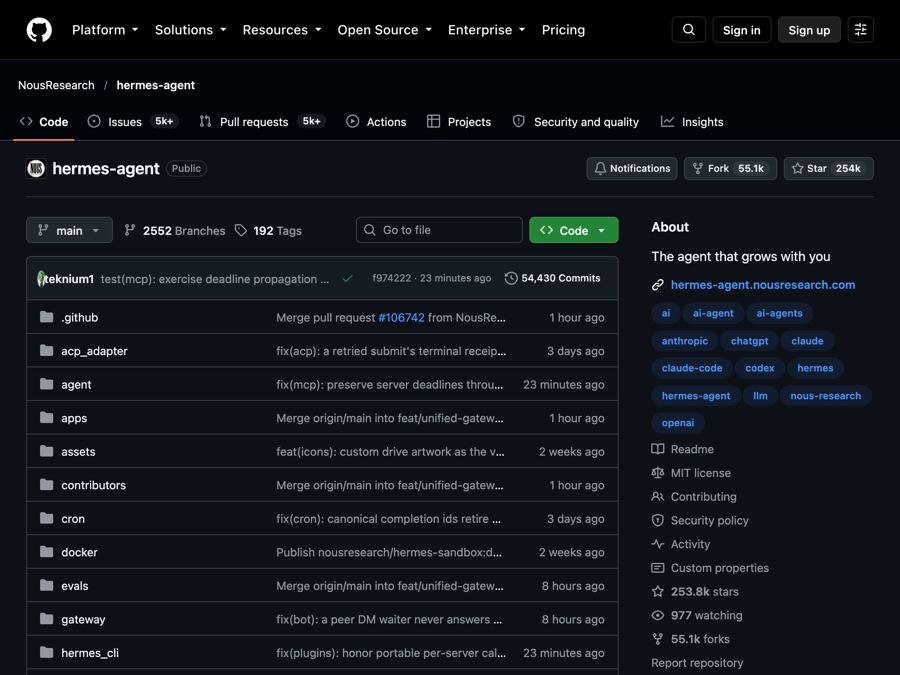900x675 pixels.
Task: Star the hermes-agent repository
Action: (x=829, y=169)
